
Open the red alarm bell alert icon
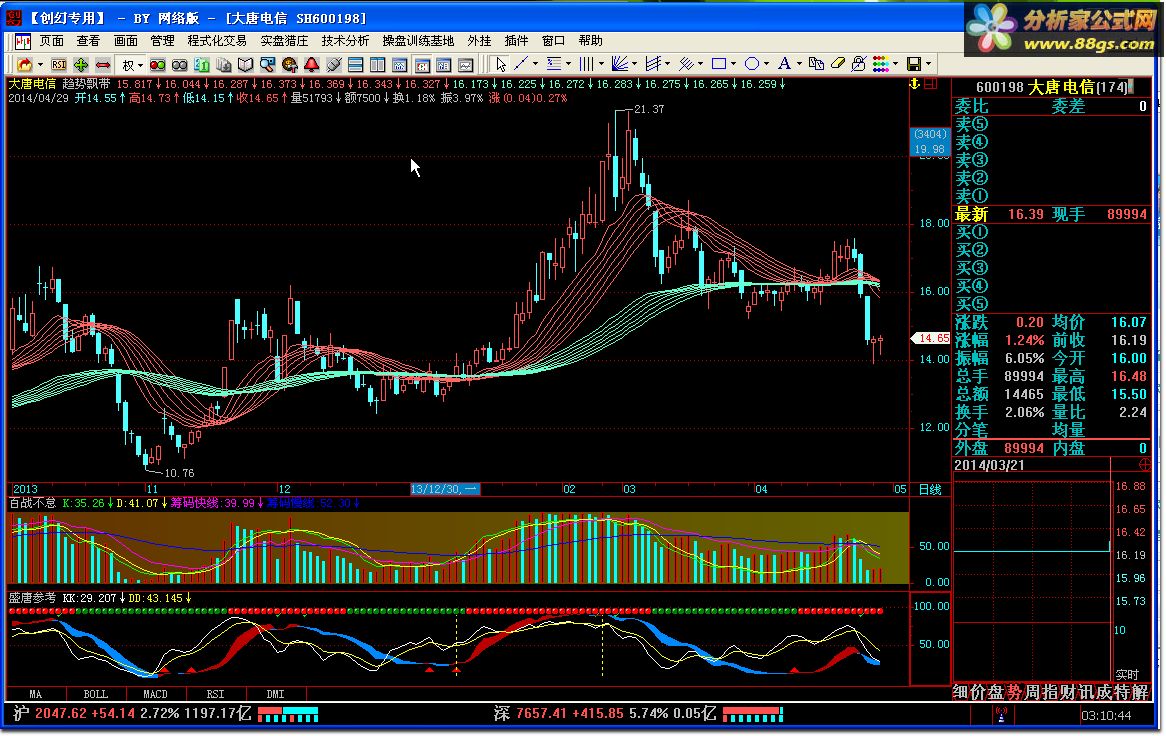pyautogui.click(x=311, y=65)
